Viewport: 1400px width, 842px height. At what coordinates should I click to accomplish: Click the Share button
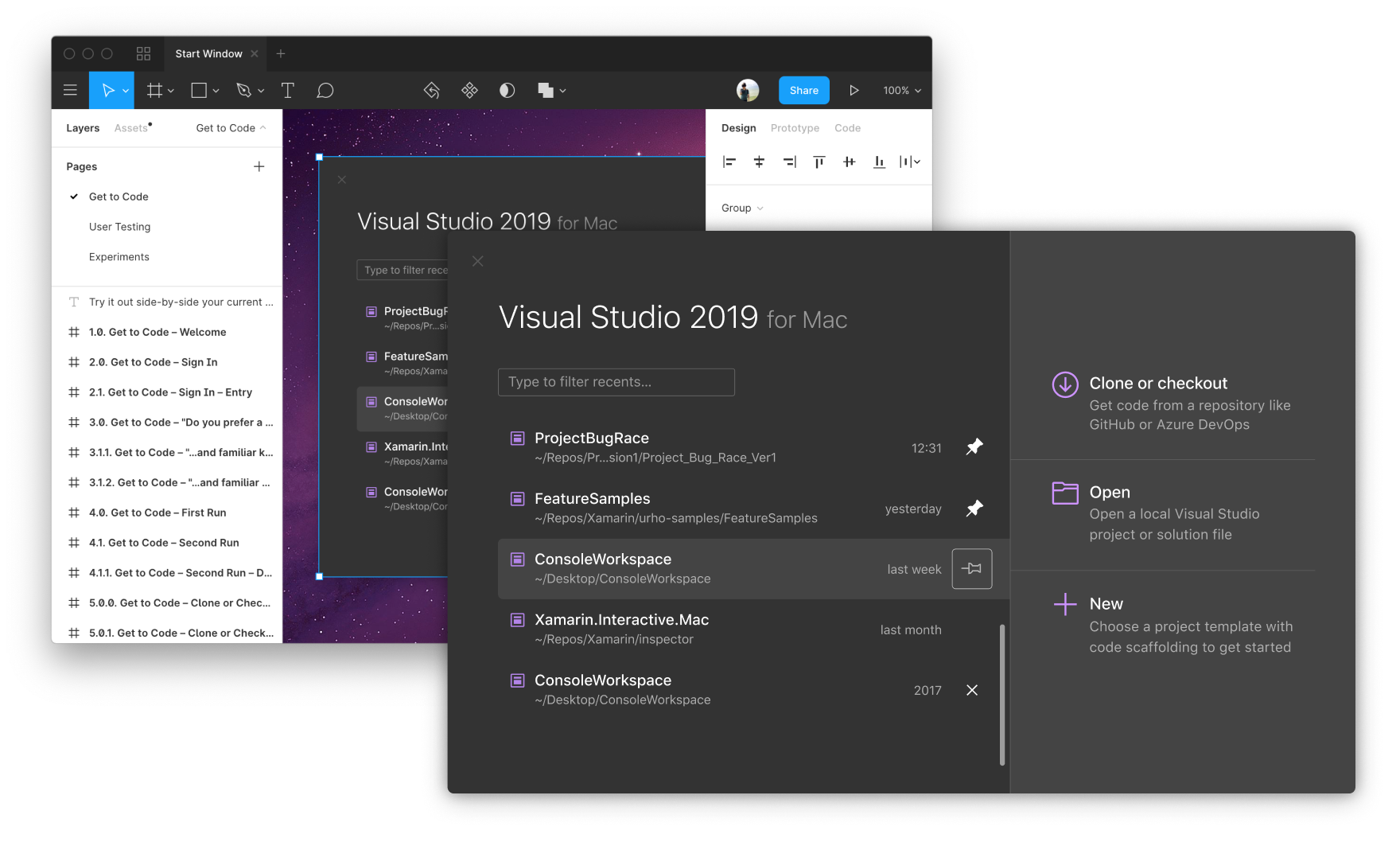coord(803,90)
